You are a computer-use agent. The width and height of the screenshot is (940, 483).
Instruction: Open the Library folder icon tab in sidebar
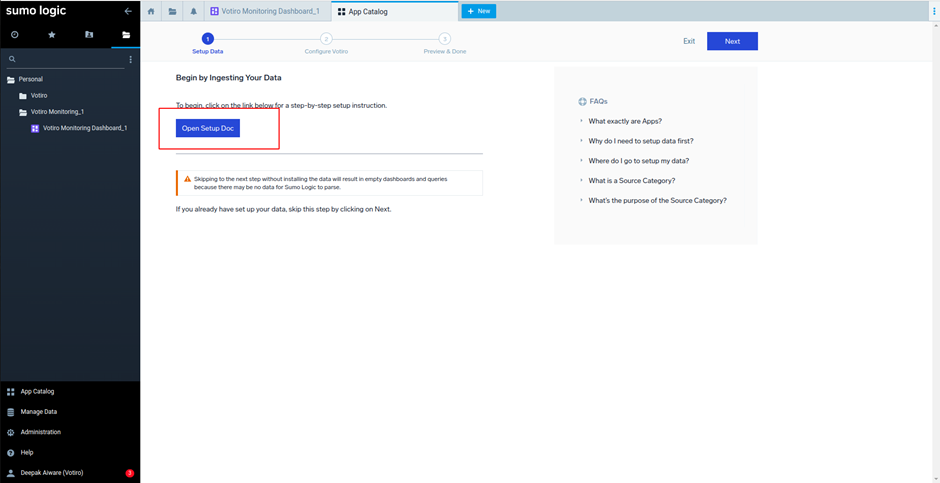pyautogui.click(x=126, y=35)
